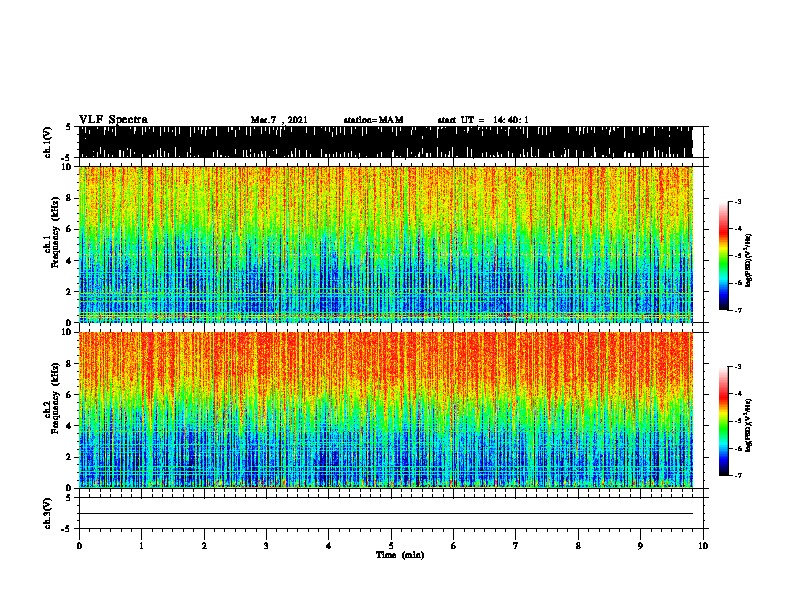The height and width of the screenshot is (612, 792).
Task: Click the flat ch.3 voltage trace line
Action: [x=385, y=514]
